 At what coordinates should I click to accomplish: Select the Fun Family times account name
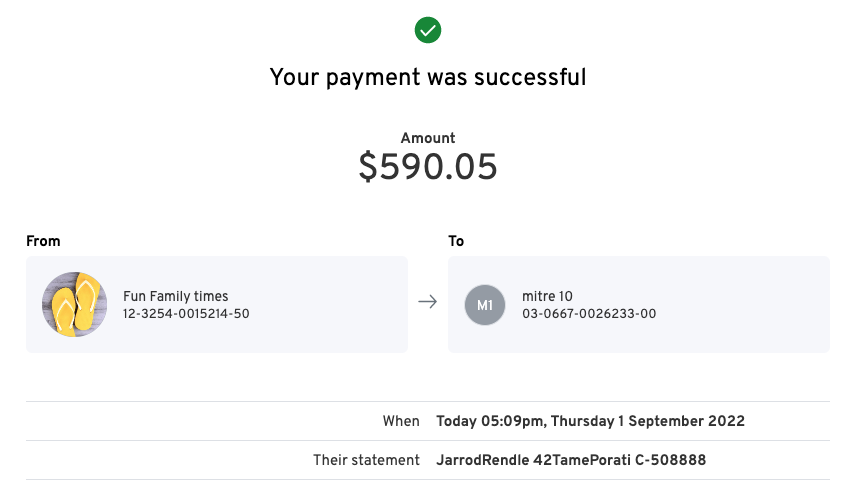pos(175,296)
